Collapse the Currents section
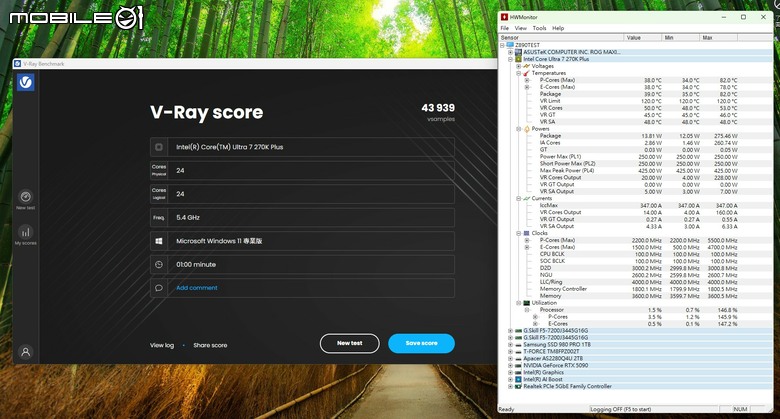This screenshot has width=780, height=419. point(518,198)
